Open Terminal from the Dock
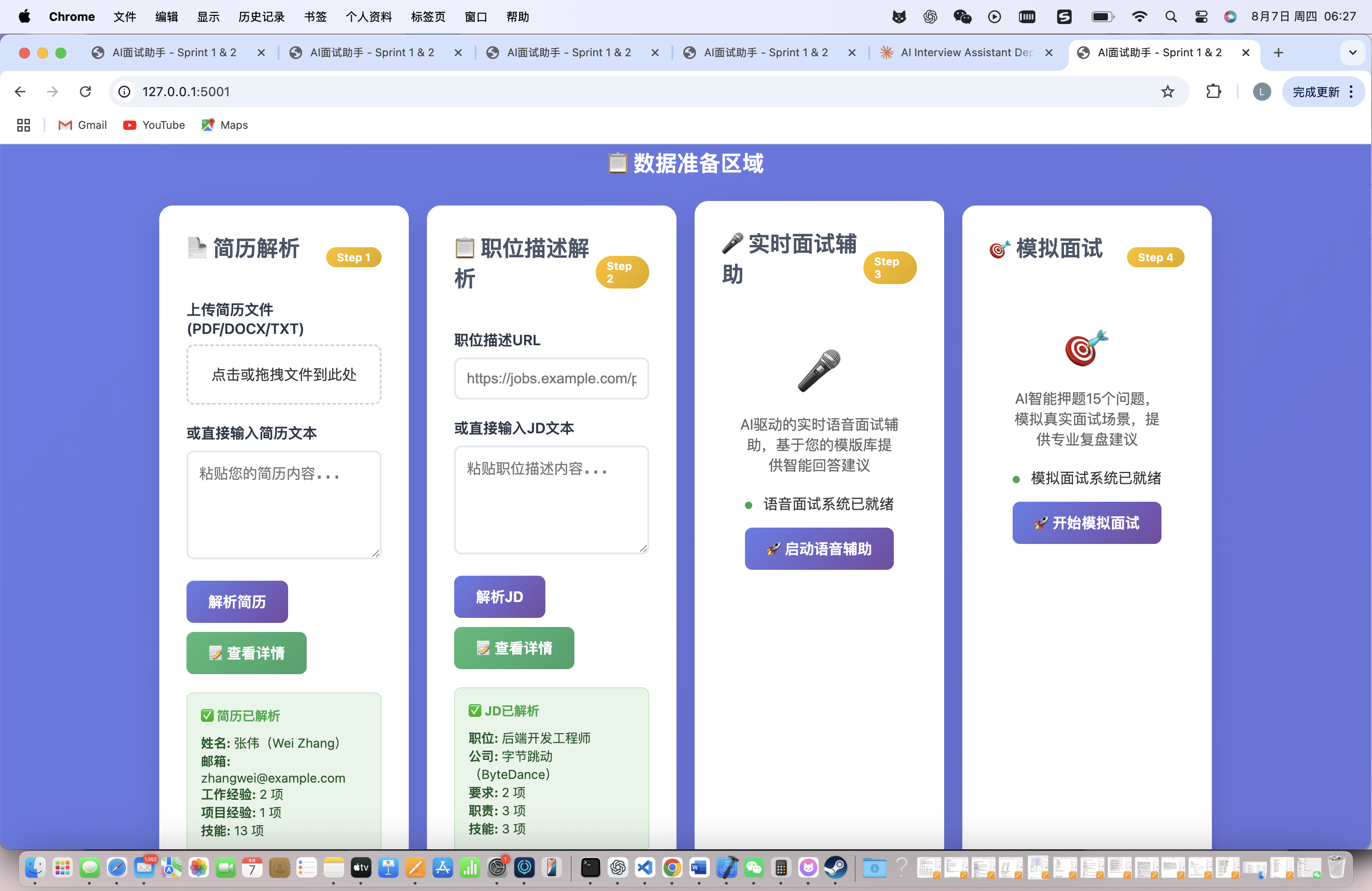This screenshot has height=891, width=1372. pyautogui.click(x=590, y=867)
